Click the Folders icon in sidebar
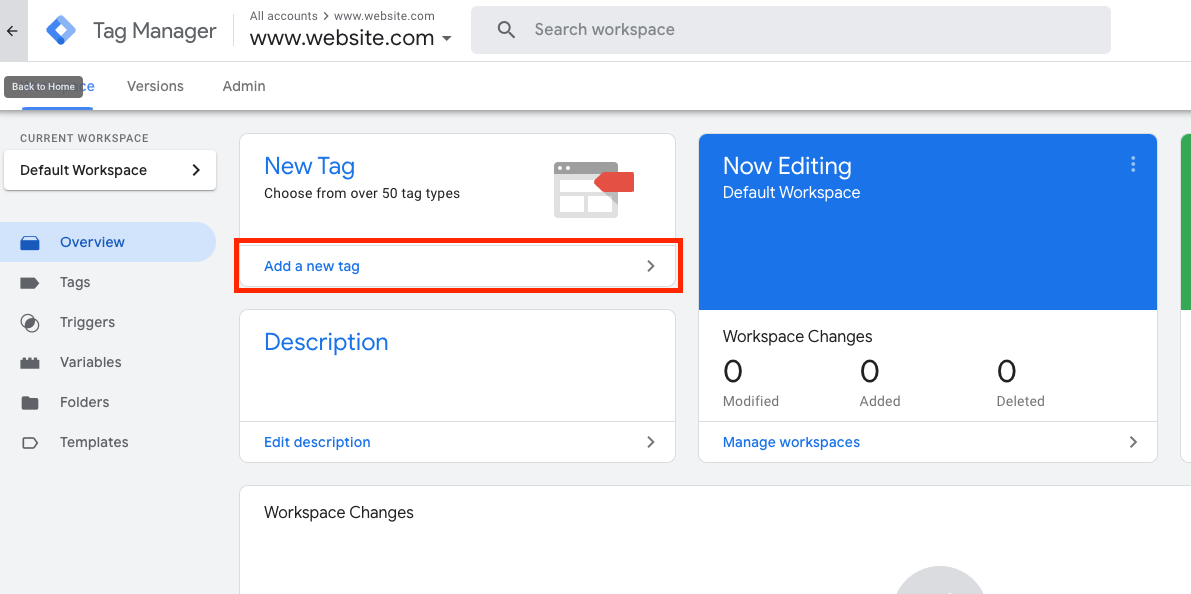This screenshot has height=594, width=1191. pos(30,403)
